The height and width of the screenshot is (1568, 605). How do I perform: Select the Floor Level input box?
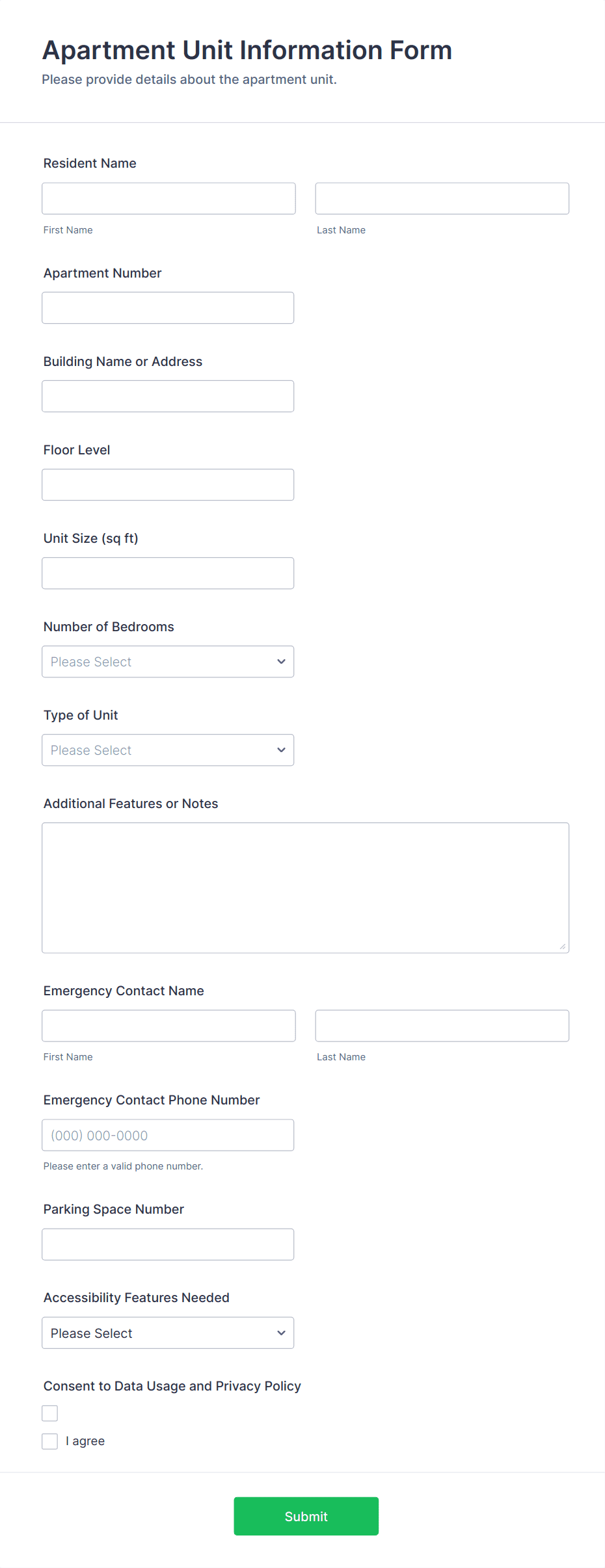[x=168, y=484]
